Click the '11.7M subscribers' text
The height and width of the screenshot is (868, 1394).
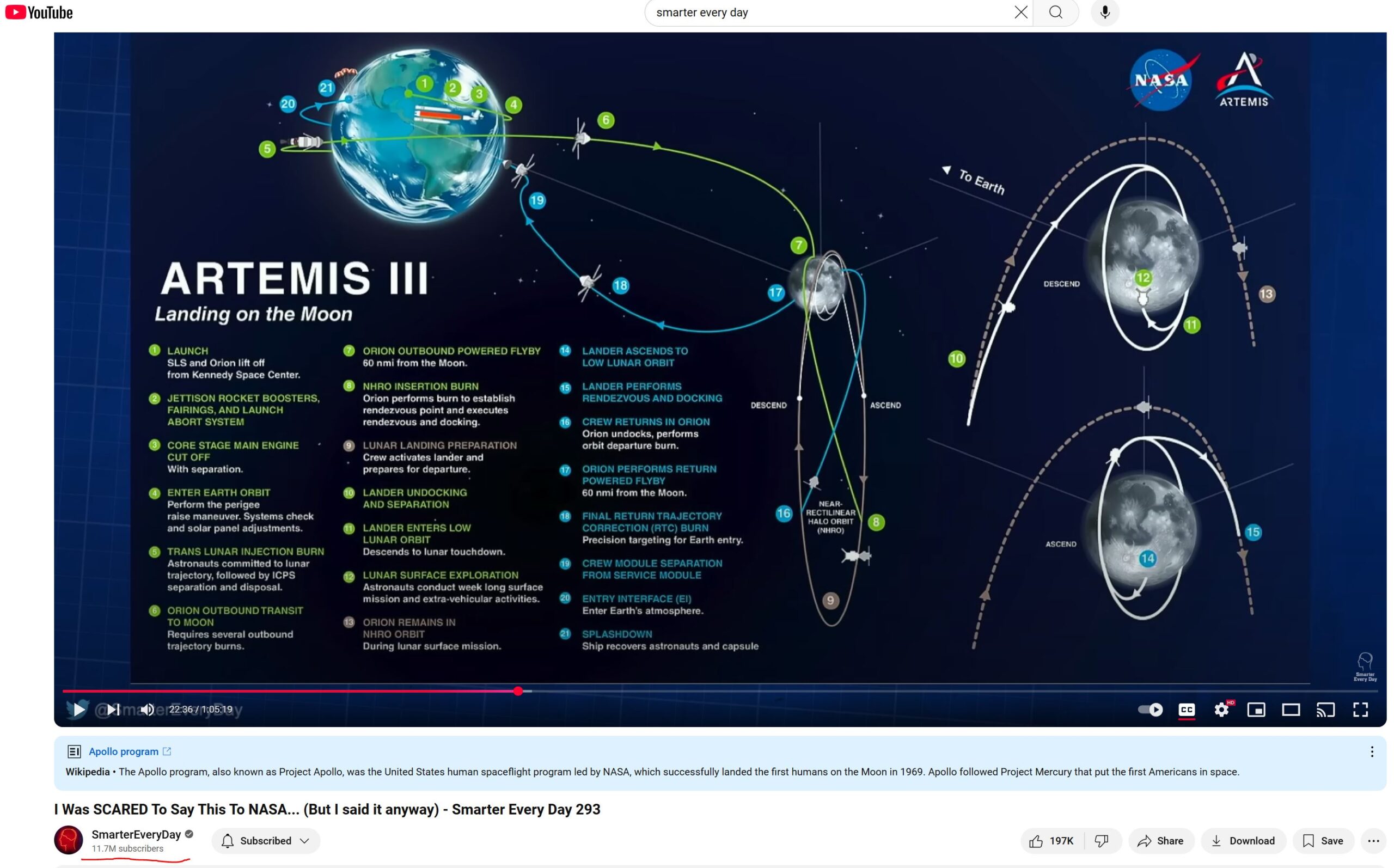click(x=127, y=848)
